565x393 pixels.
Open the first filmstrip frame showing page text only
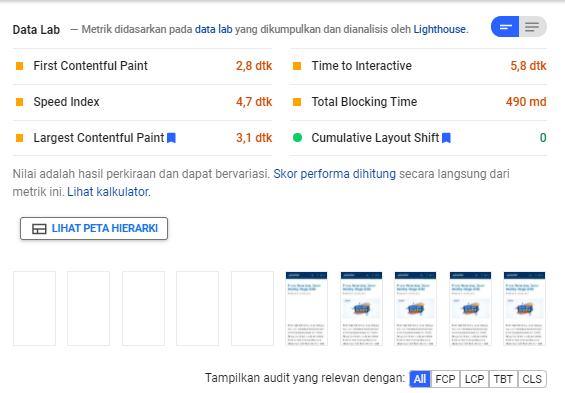[307, 309]
